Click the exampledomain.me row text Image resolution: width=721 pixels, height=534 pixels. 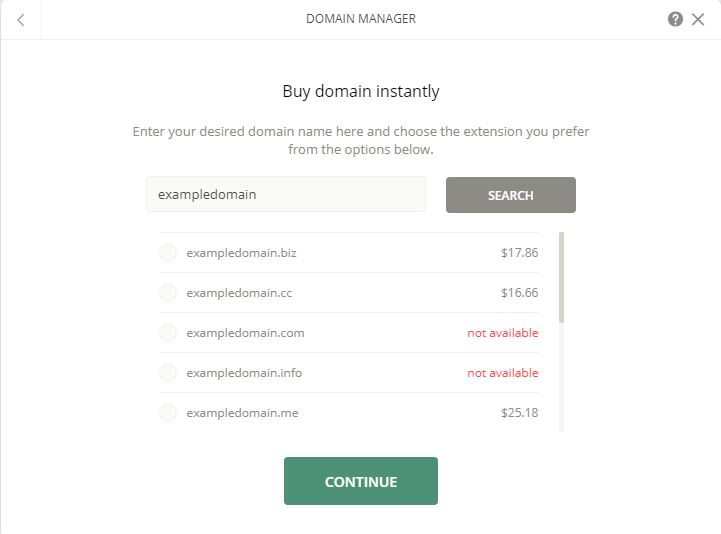coord(242,413)
